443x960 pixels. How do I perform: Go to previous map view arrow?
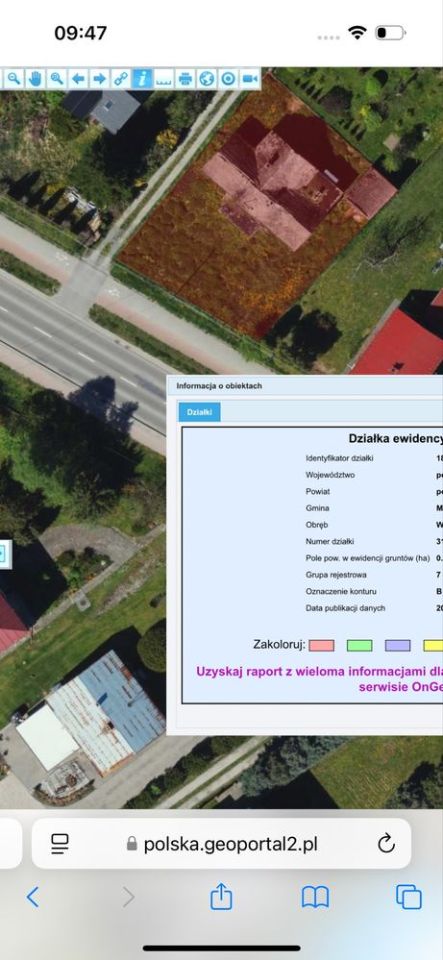coord(78,78)
